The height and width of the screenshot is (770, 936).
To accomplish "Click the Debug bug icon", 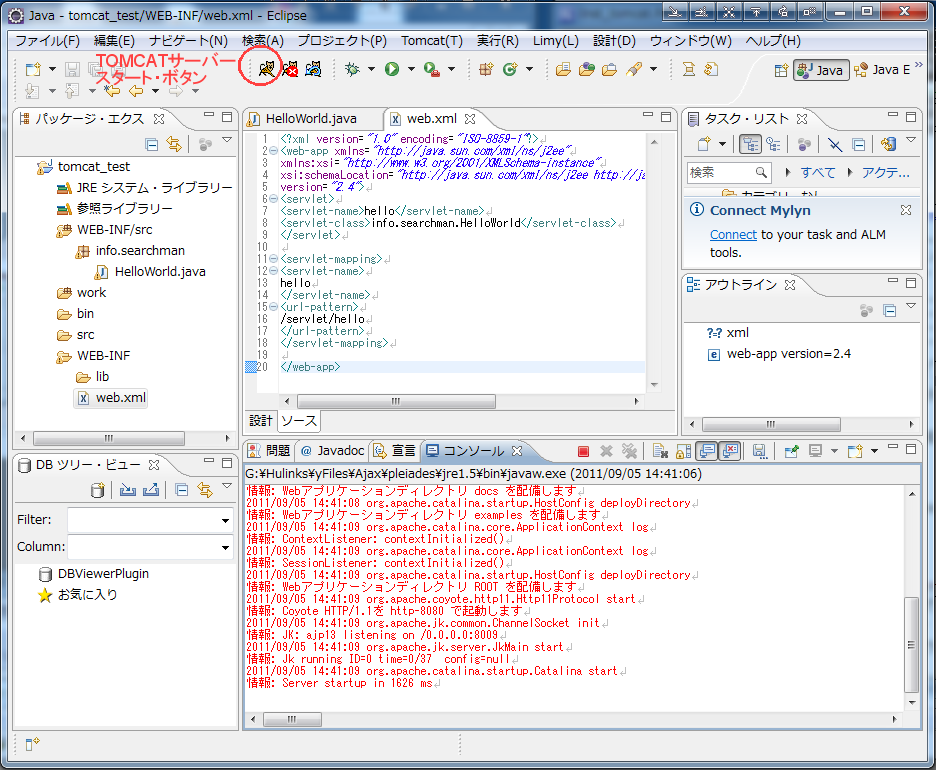I will point(353,69).
